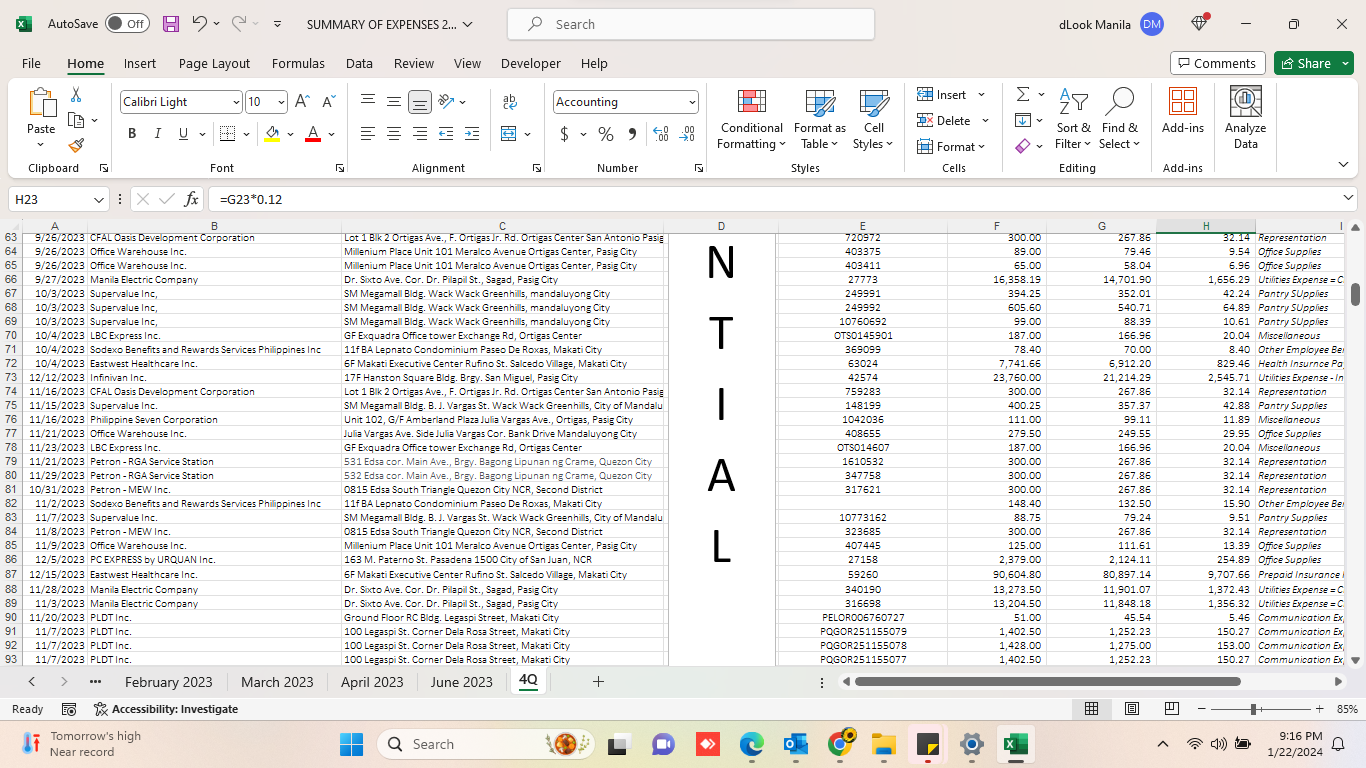
Task: Open the Formulas ribbon tab
Action: (x=298, y=63)
